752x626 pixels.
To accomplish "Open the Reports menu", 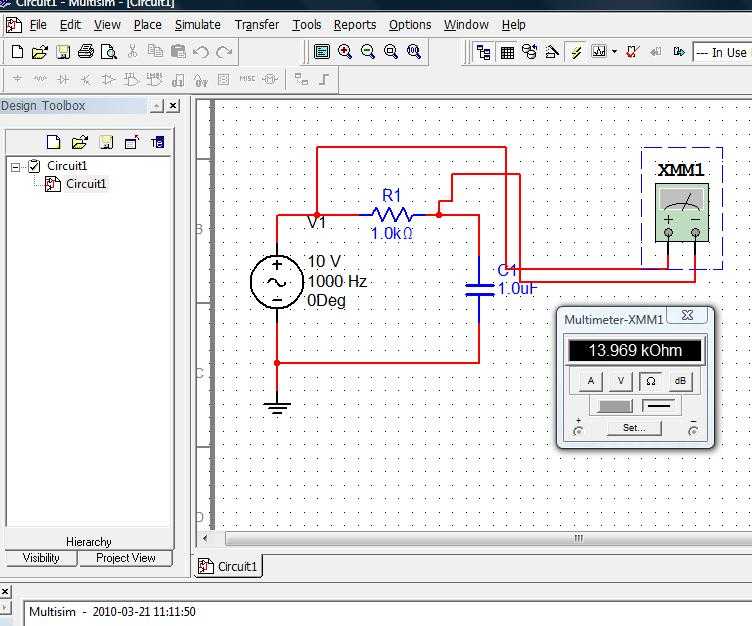I will 355,24.
